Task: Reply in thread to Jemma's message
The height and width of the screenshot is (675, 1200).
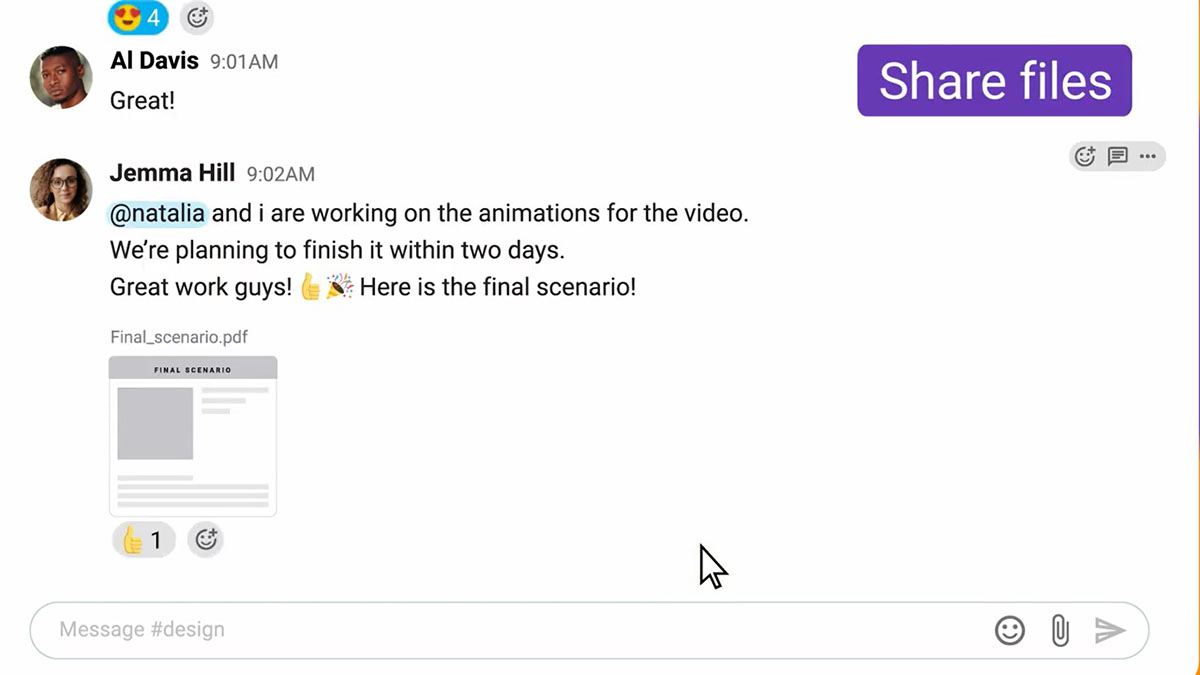Action: (x=1117, y=156)
